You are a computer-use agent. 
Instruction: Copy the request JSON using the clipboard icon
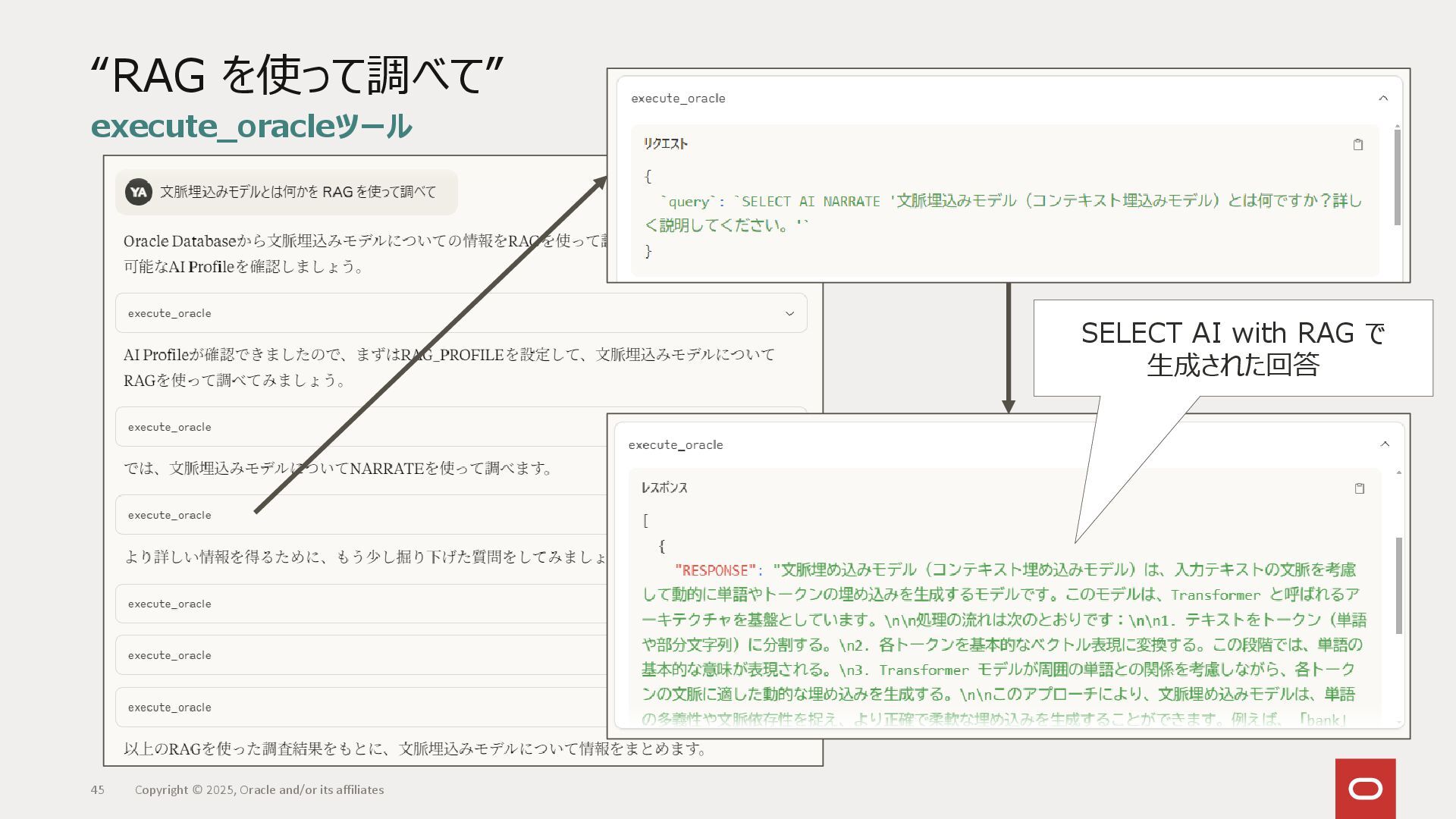point(1358,145)
